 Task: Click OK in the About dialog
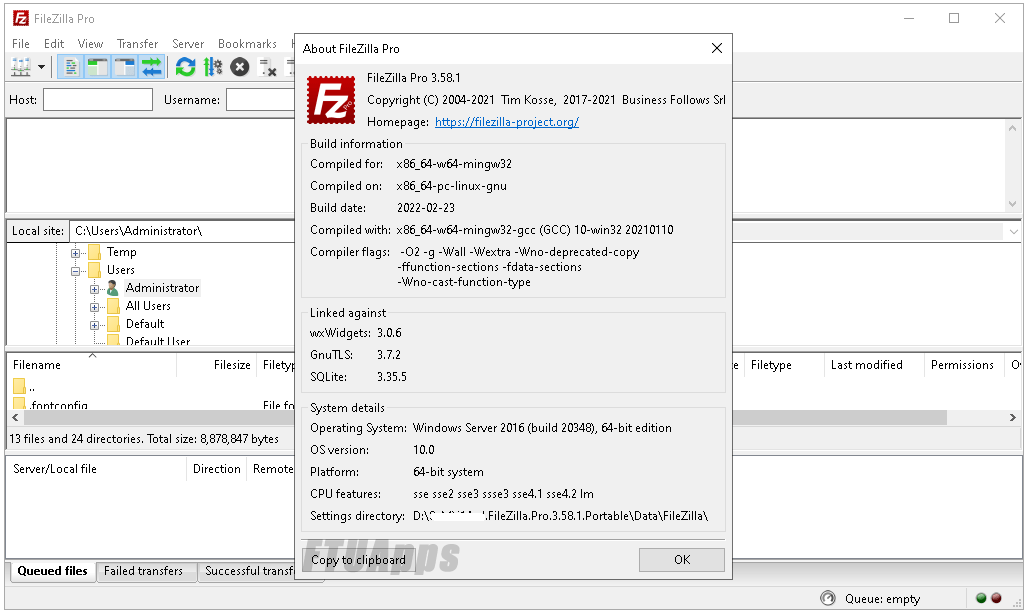682,560
